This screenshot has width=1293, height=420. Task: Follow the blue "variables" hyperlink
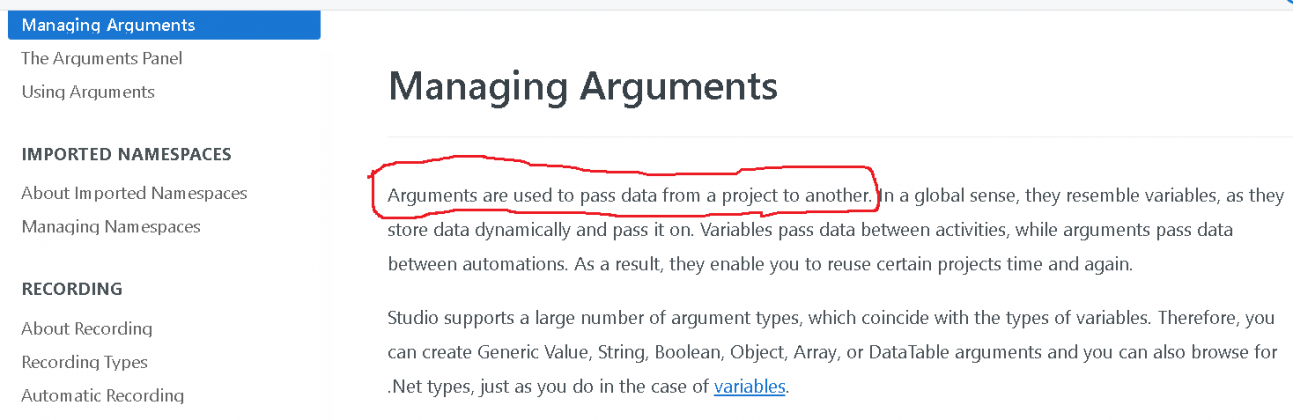coord(750,386)
